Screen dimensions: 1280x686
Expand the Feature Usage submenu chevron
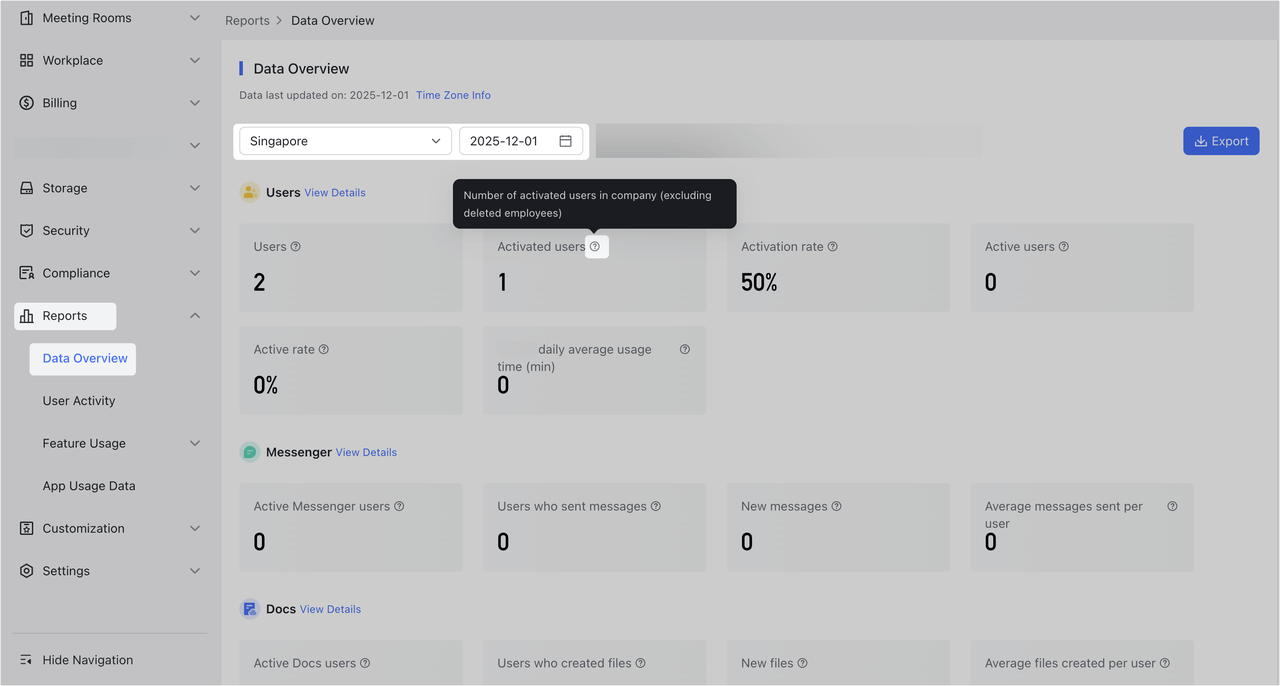(x=195, y=443)
